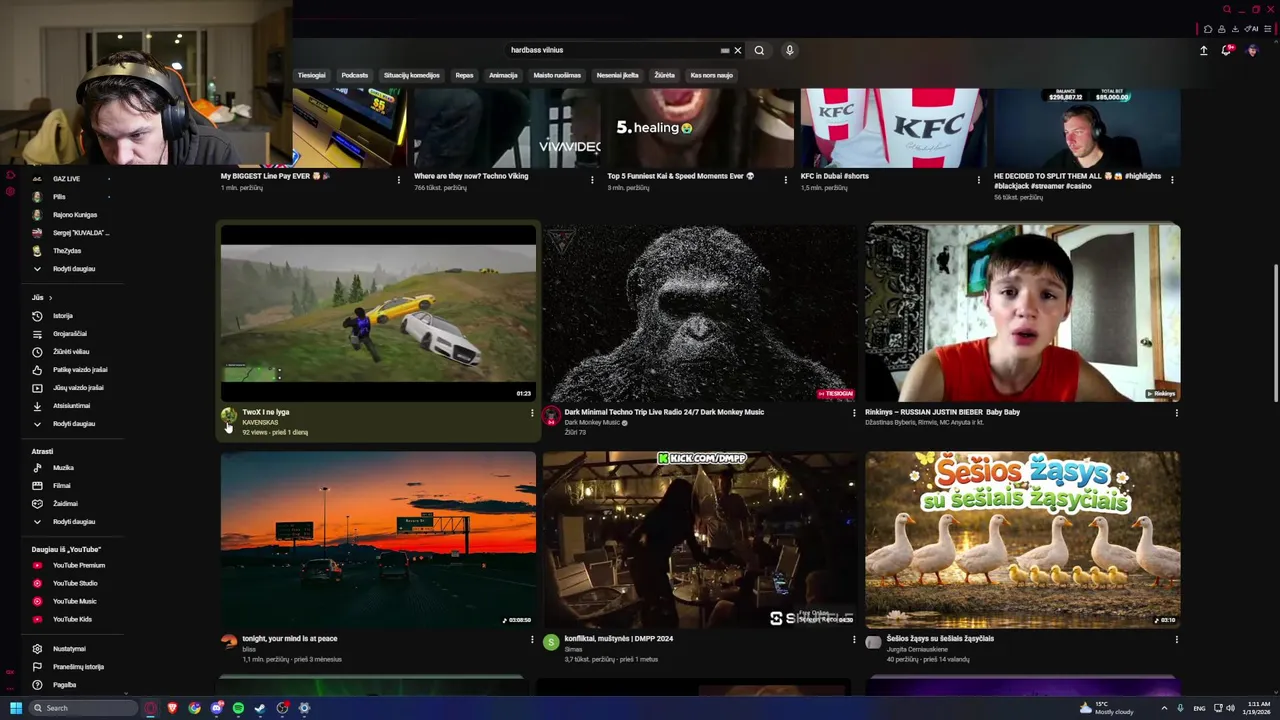Click the Windows taskbar Search box
The height and width of the screenshot is (720, 1280).
pos(82,708)
